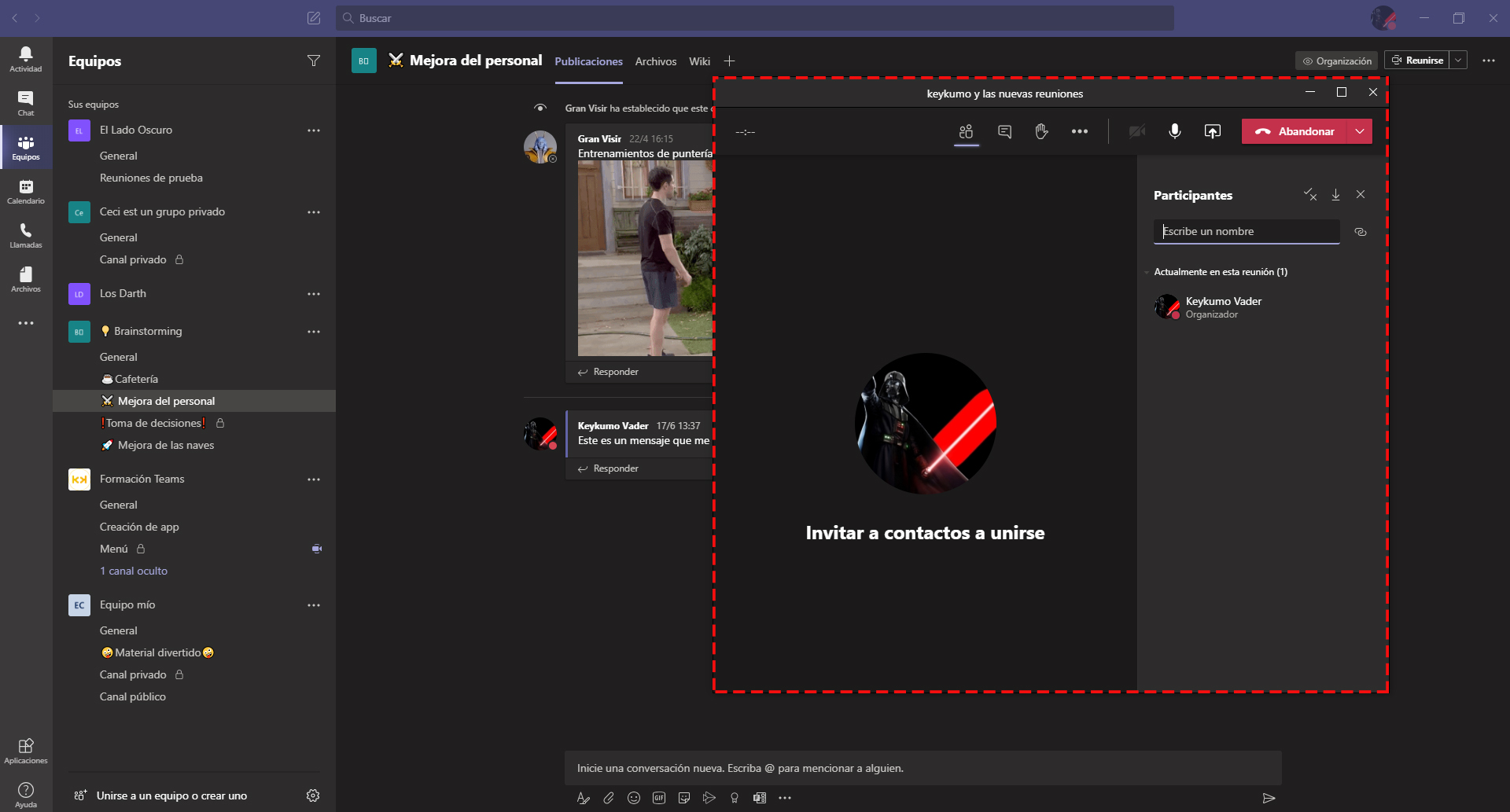
Task: Show participants icon in meeting toolbar
Action: pos(966,131)
